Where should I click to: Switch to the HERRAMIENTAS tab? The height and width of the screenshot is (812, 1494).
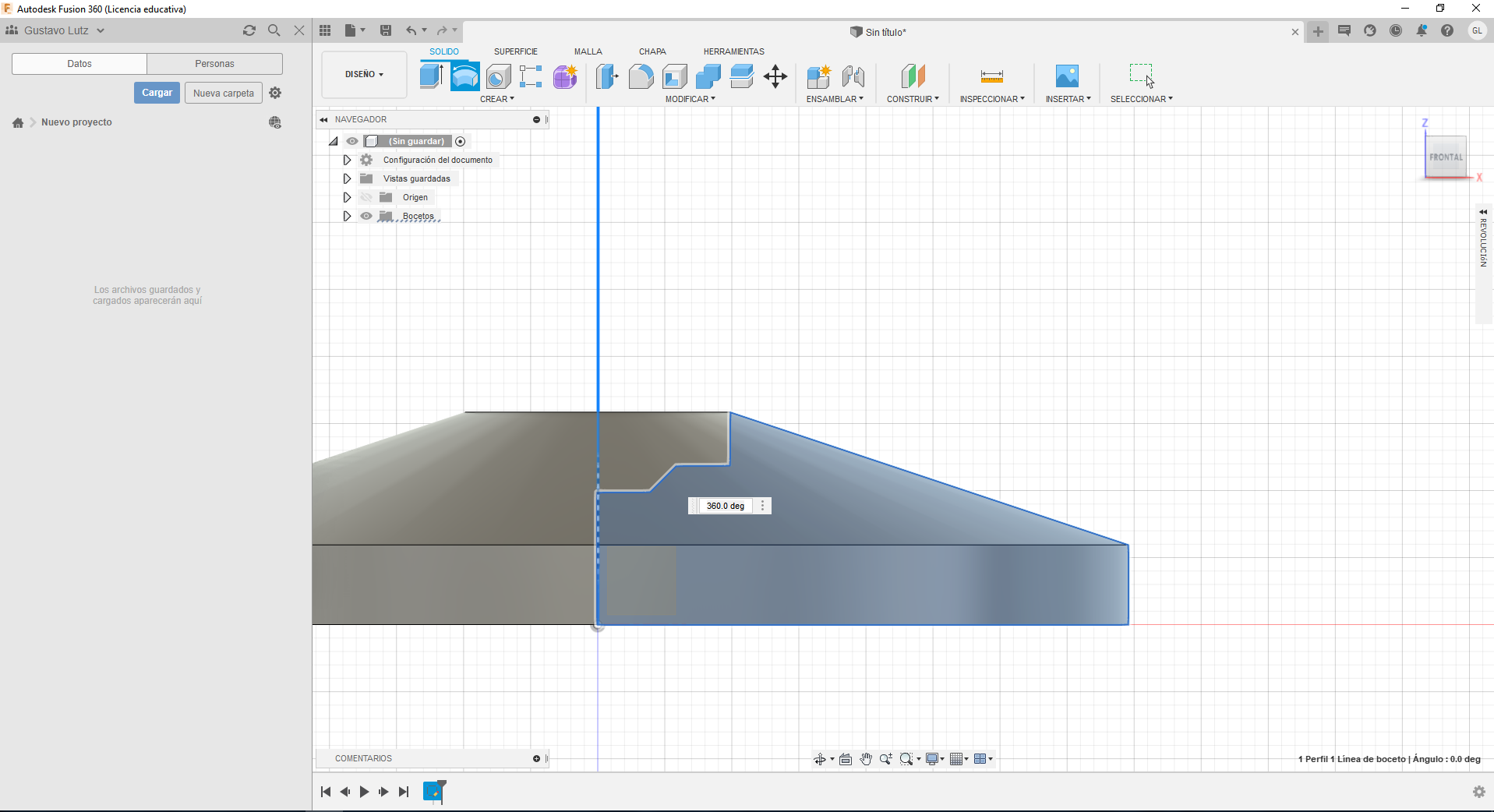(x=734, y=51)
